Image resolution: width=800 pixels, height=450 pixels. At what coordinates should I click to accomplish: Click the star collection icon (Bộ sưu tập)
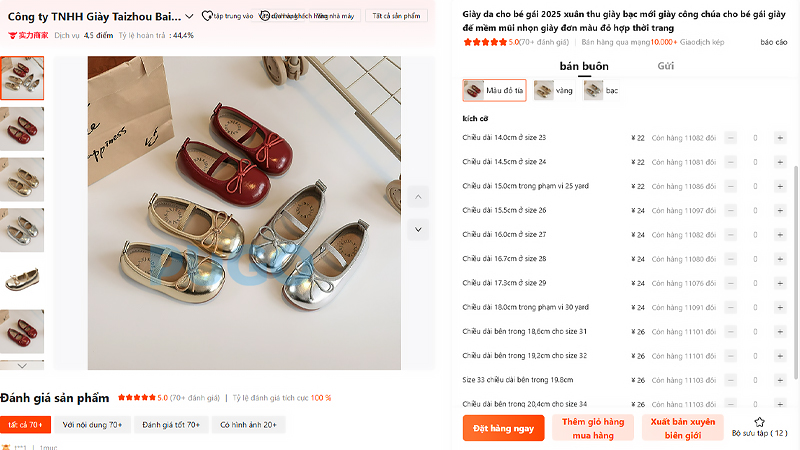(759, 422)
